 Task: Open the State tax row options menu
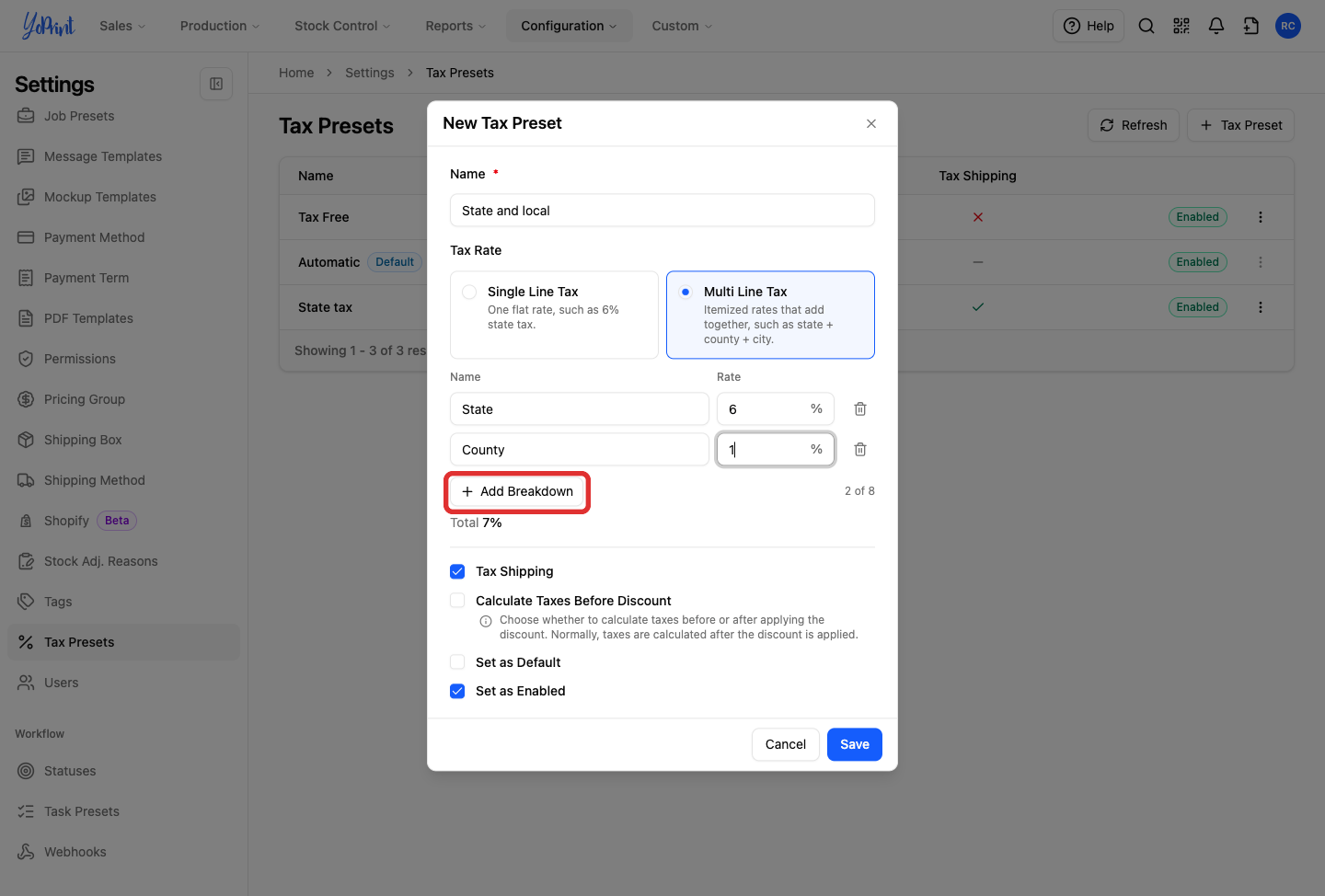[1261, 307]
